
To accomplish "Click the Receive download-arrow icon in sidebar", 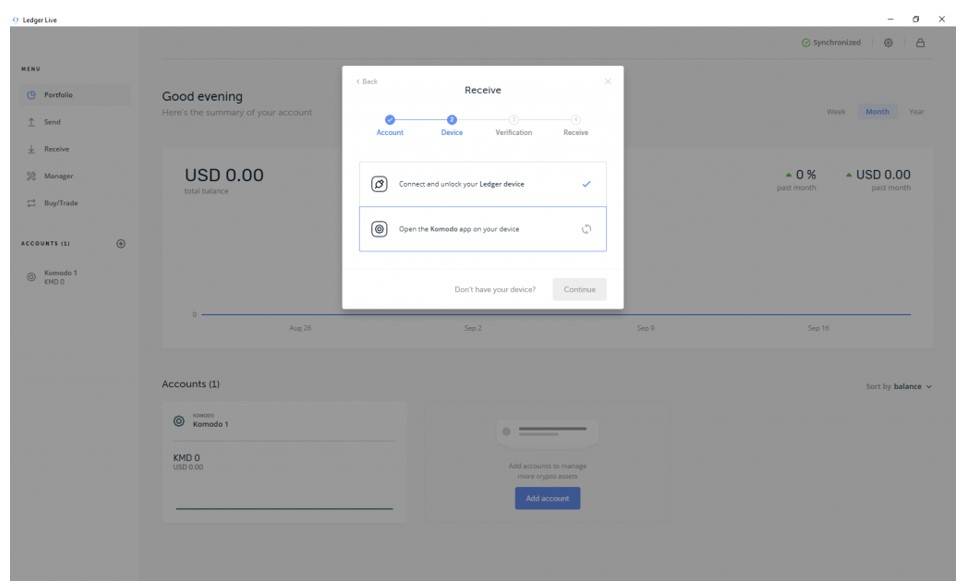I will 31,149.
